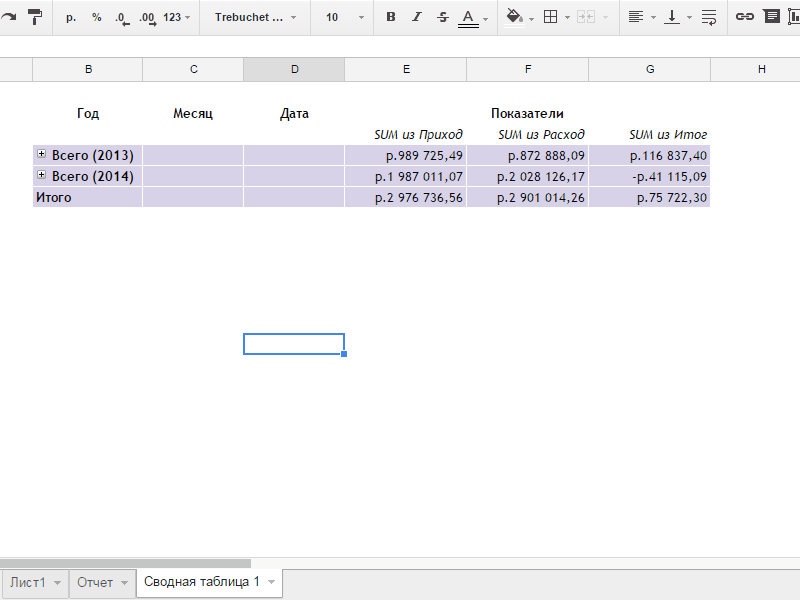Click the Год header cell
This screenshot has height=600, width=800.
click(x=88, y=113)
